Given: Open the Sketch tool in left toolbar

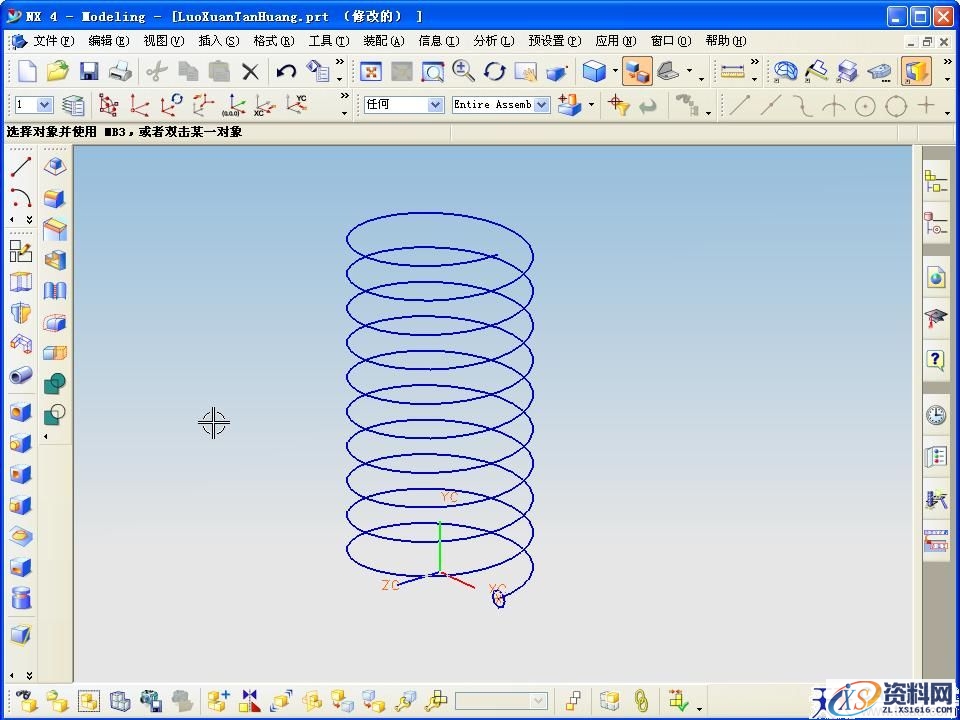Looking at the screenshot, I should pos(21,251).
